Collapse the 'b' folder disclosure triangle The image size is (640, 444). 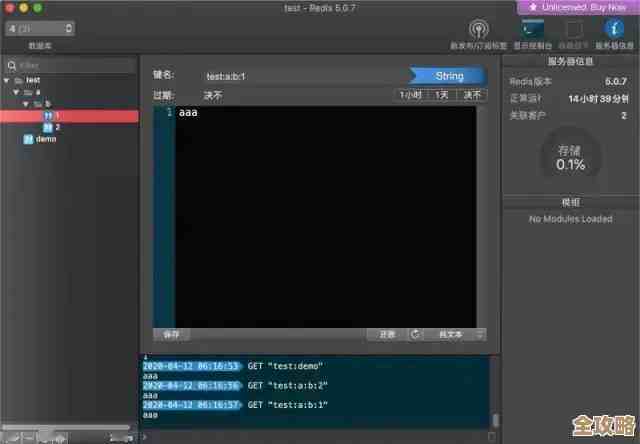[x=27, y=104]
